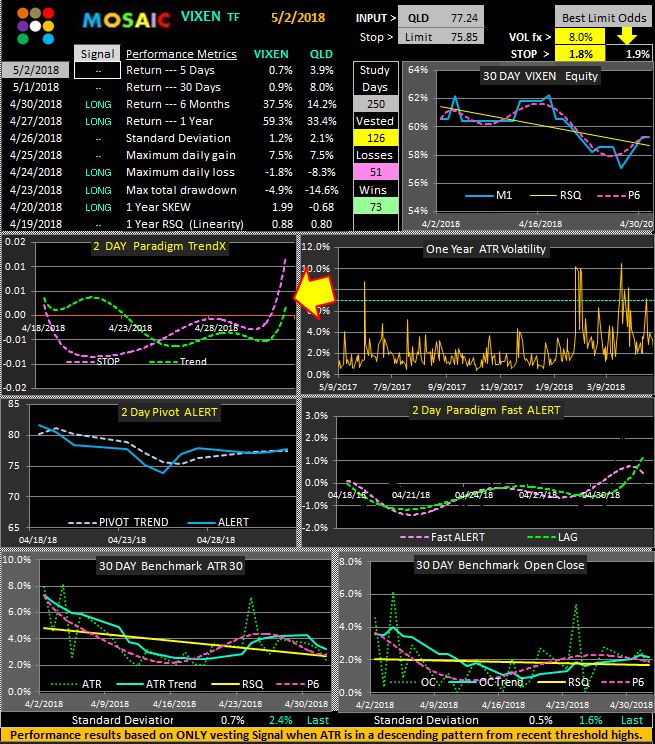Select the 0.7% standard deviation under ATR chart

(233, 720)
